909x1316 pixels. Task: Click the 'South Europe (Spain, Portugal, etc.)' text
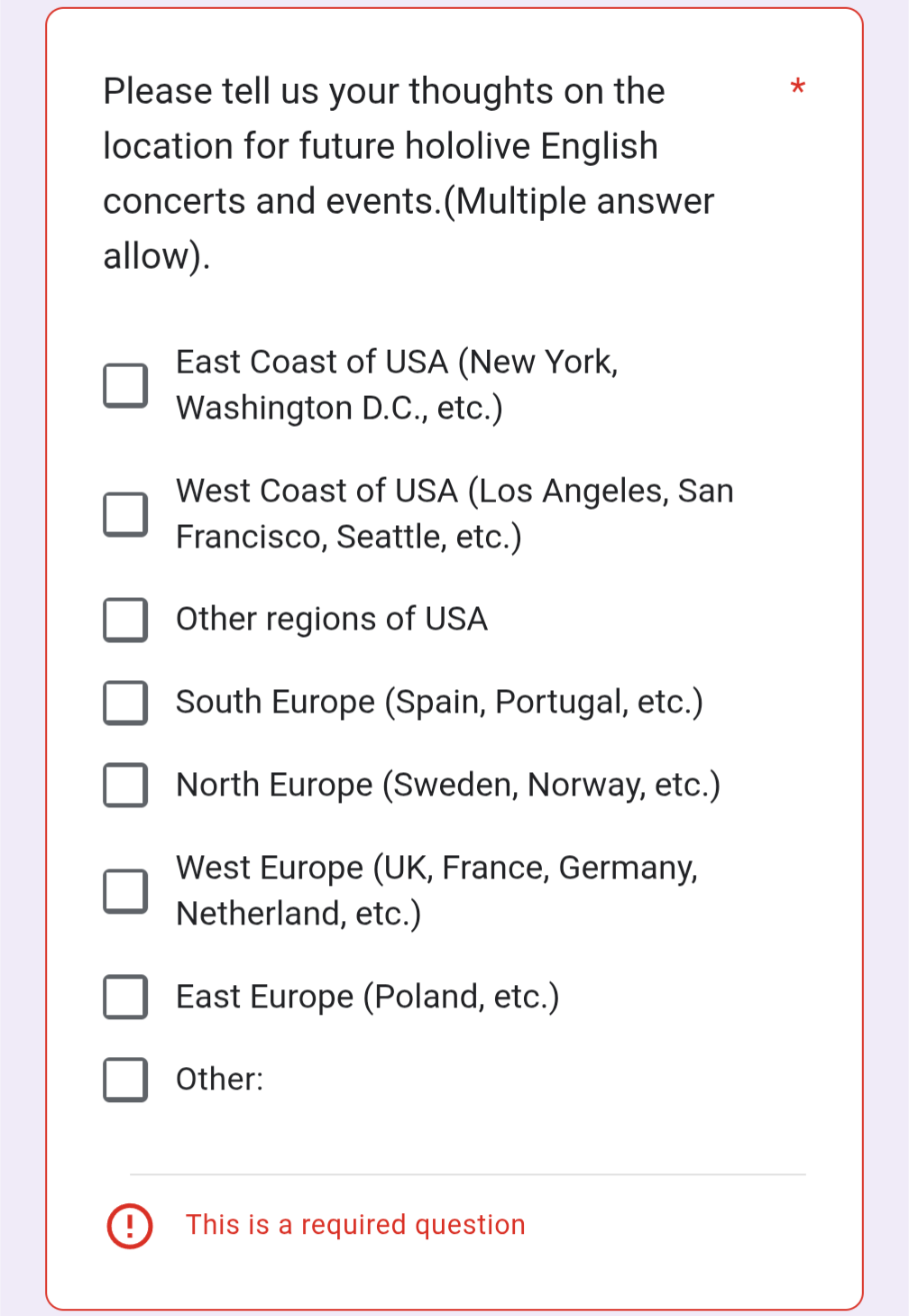coord(439,703)
